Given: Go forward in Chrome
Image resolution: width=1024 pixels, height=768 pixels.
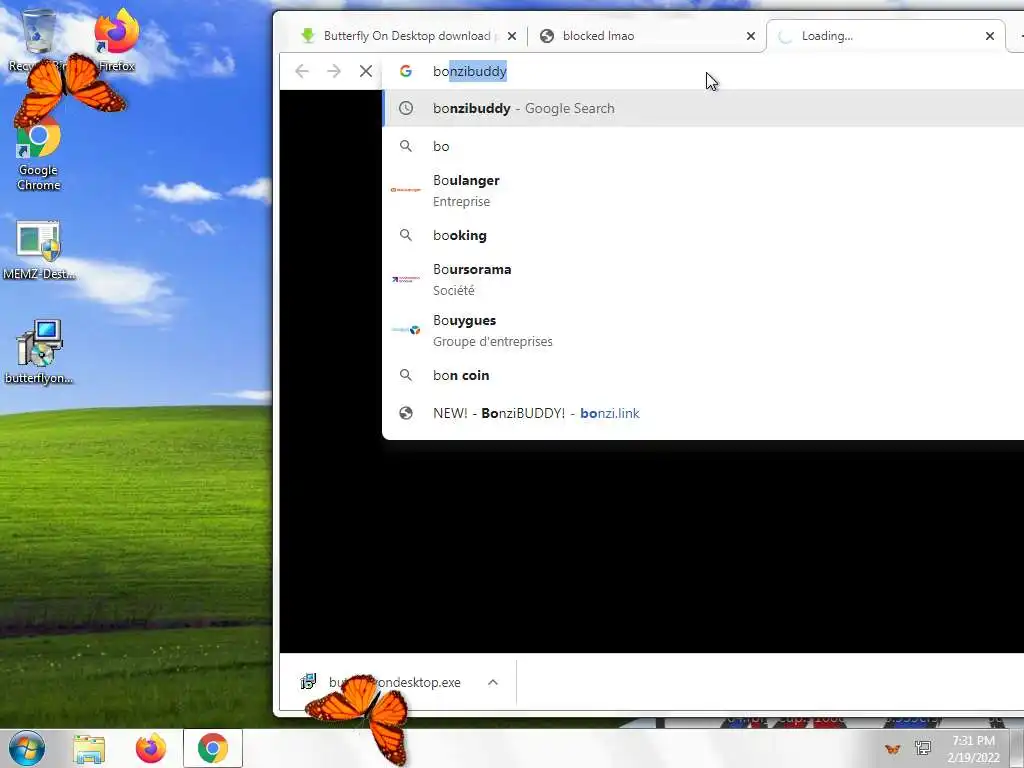Looking at the screenshot, I should (334, 71).
